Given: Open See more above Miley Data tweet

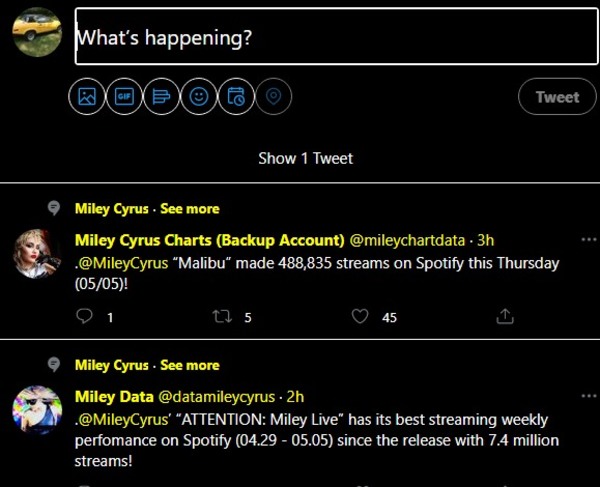Looking at the screenshot, I should [189, 365].
